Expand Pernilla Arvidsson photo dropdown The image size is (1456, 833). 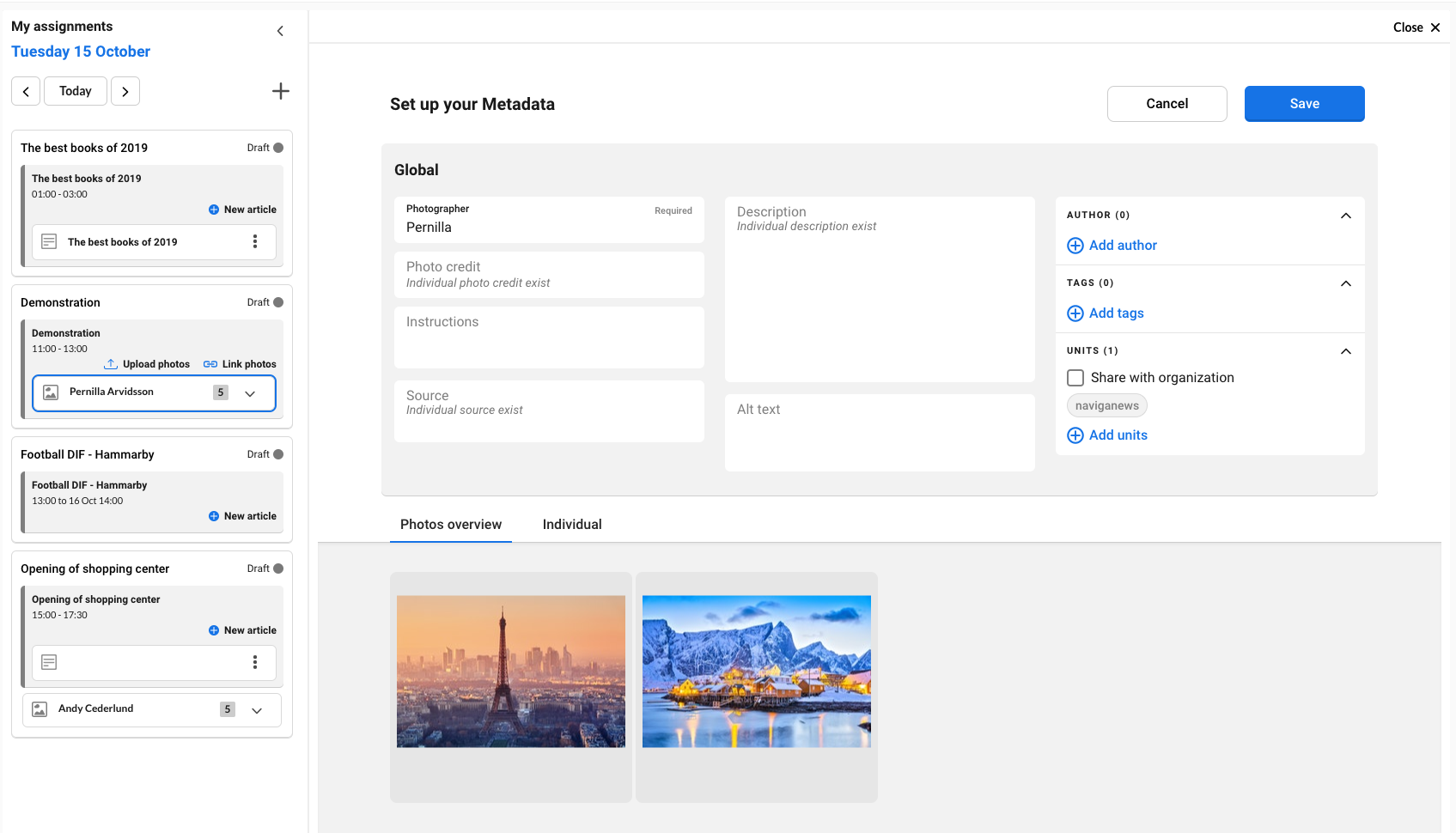250,393
